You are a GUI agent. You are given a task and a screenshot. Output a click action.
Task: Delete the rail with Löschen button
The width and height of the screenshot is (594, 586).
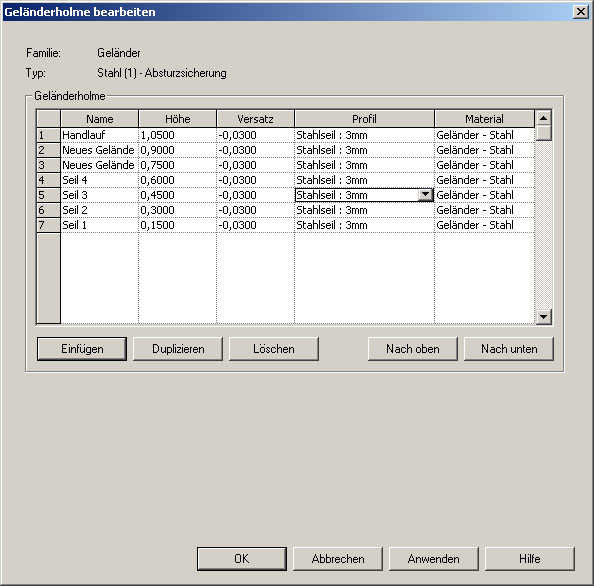click(x=274, y=348)
